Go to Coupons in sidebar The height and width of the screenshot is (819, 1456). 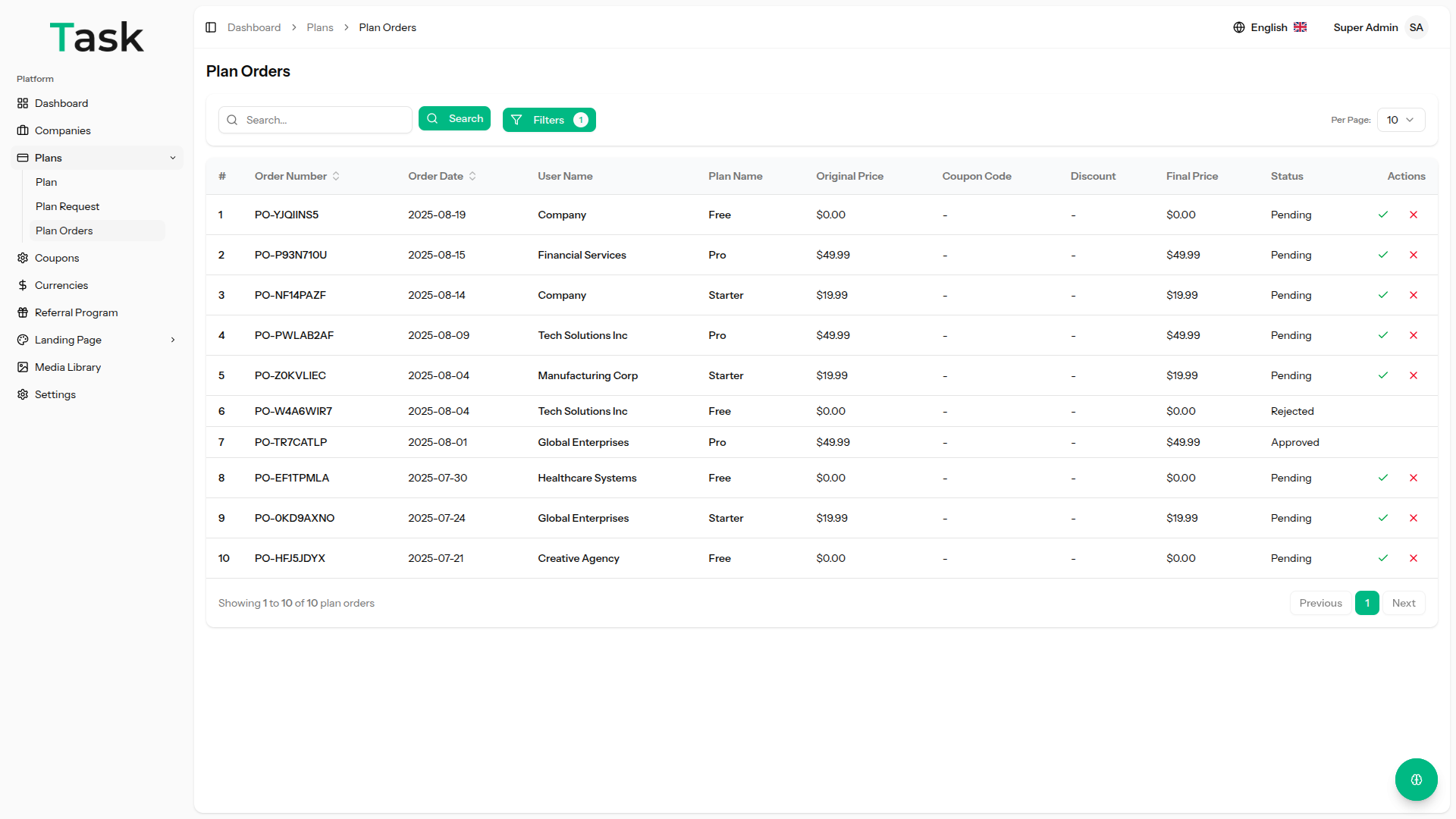pyautogui.click(x=57, y=258)
